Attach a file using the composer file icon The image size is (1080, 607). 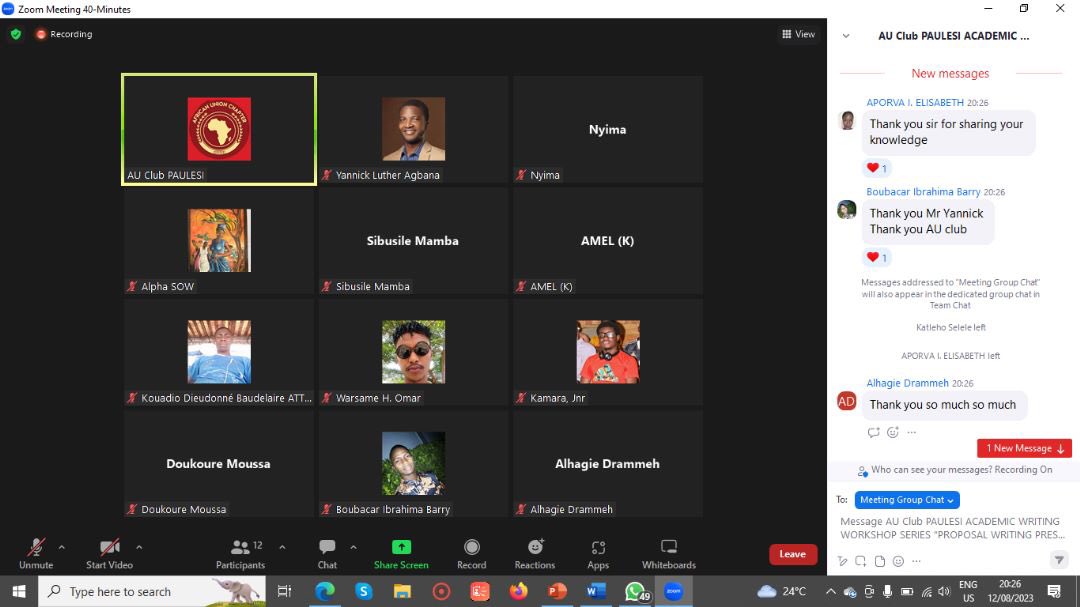(x=880, y=561)
